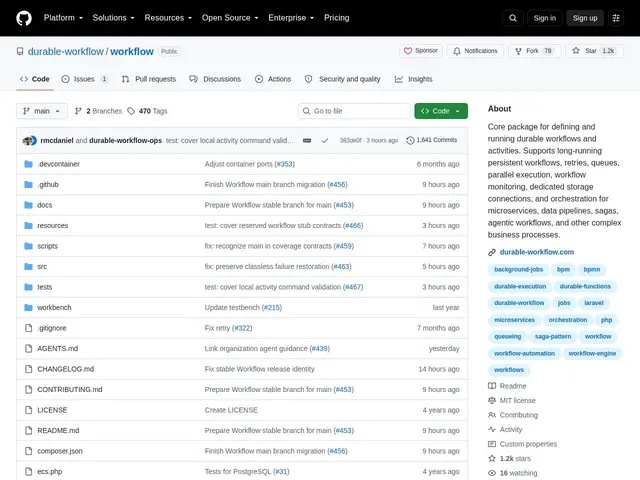Open the src folder
Viewport: 640px width, 480px height.
(42, 267)
